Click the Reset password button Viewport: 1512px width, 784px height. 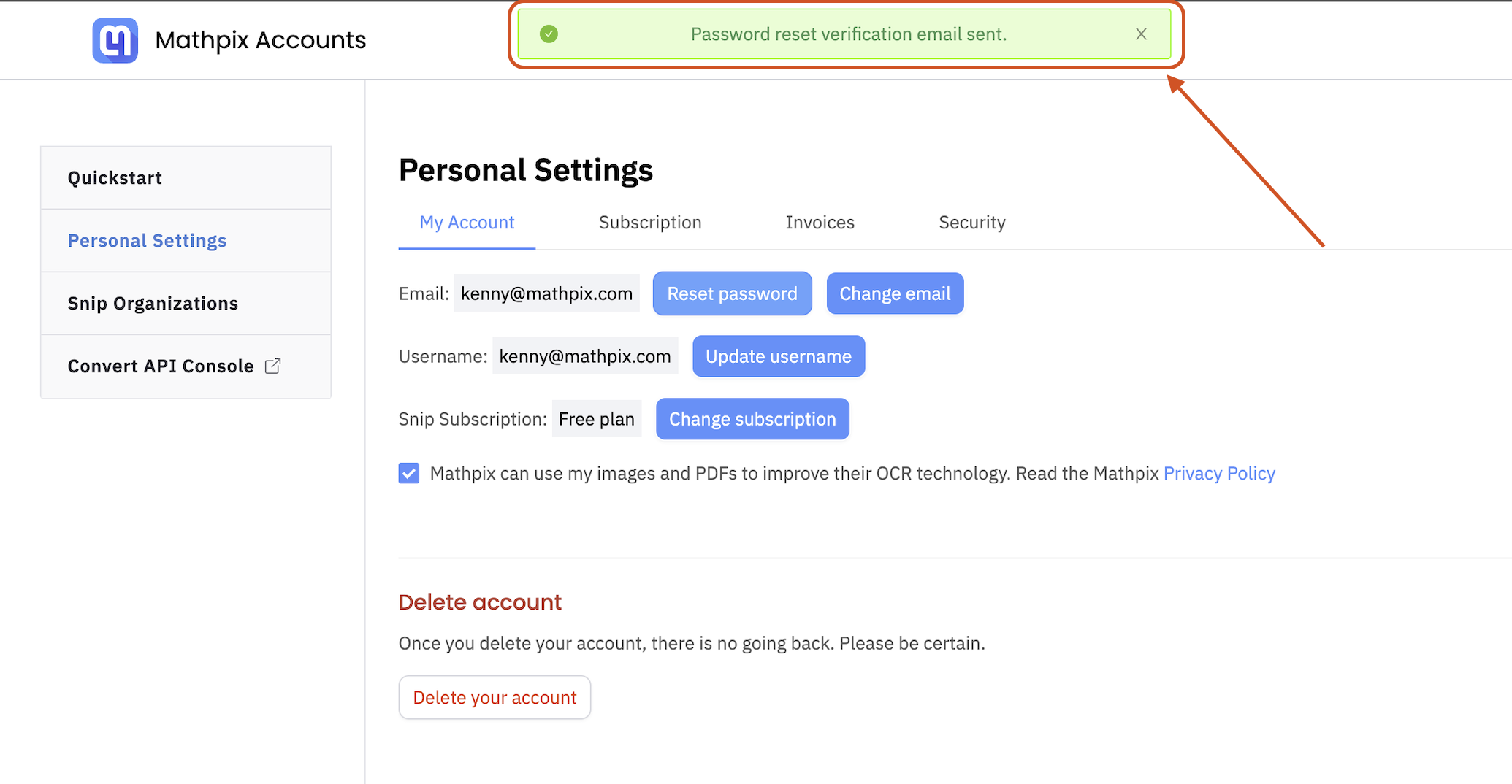click(x=732, y=293)
